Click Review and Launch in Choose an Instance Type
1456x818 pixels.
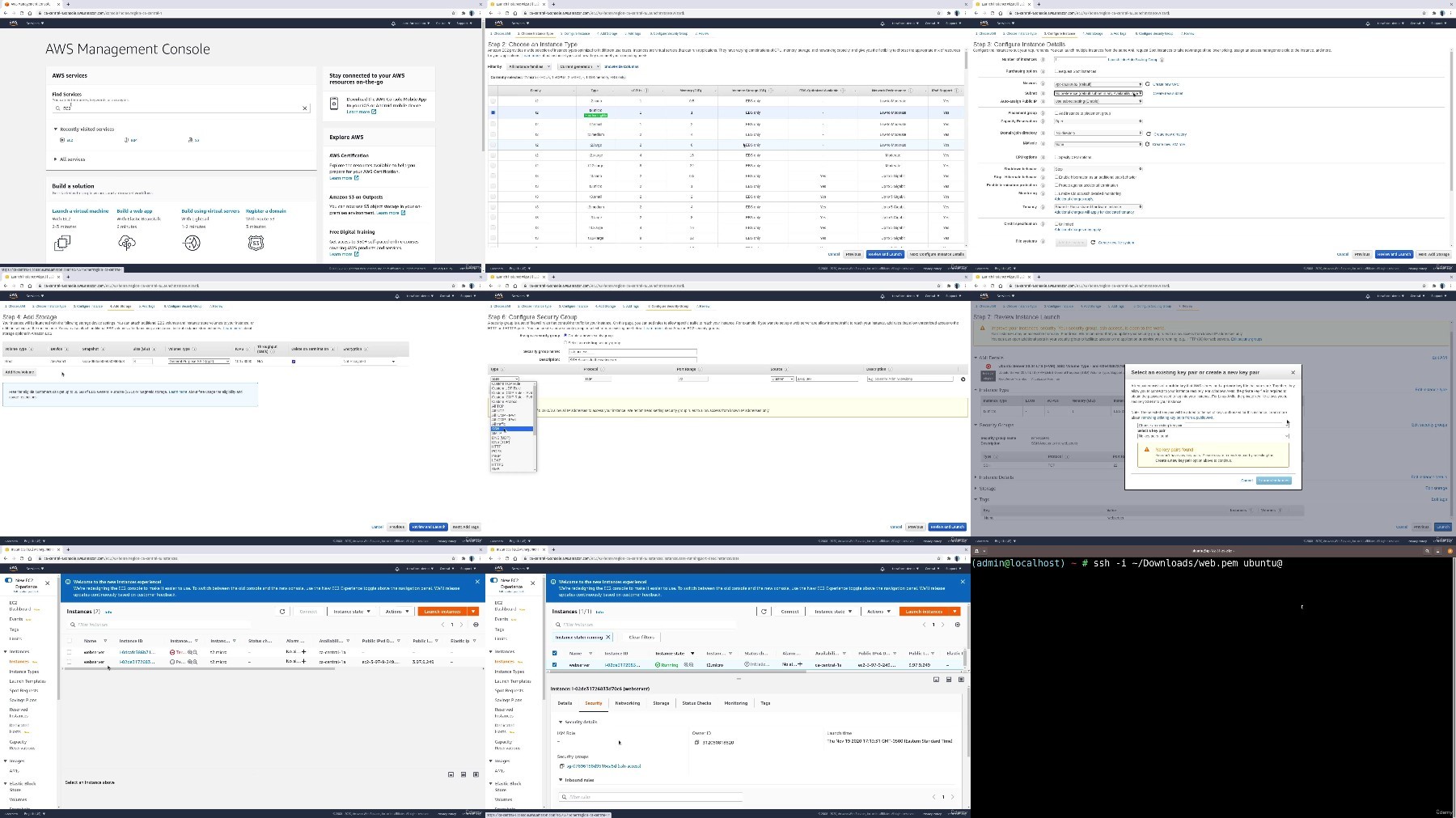pos(885,254)
